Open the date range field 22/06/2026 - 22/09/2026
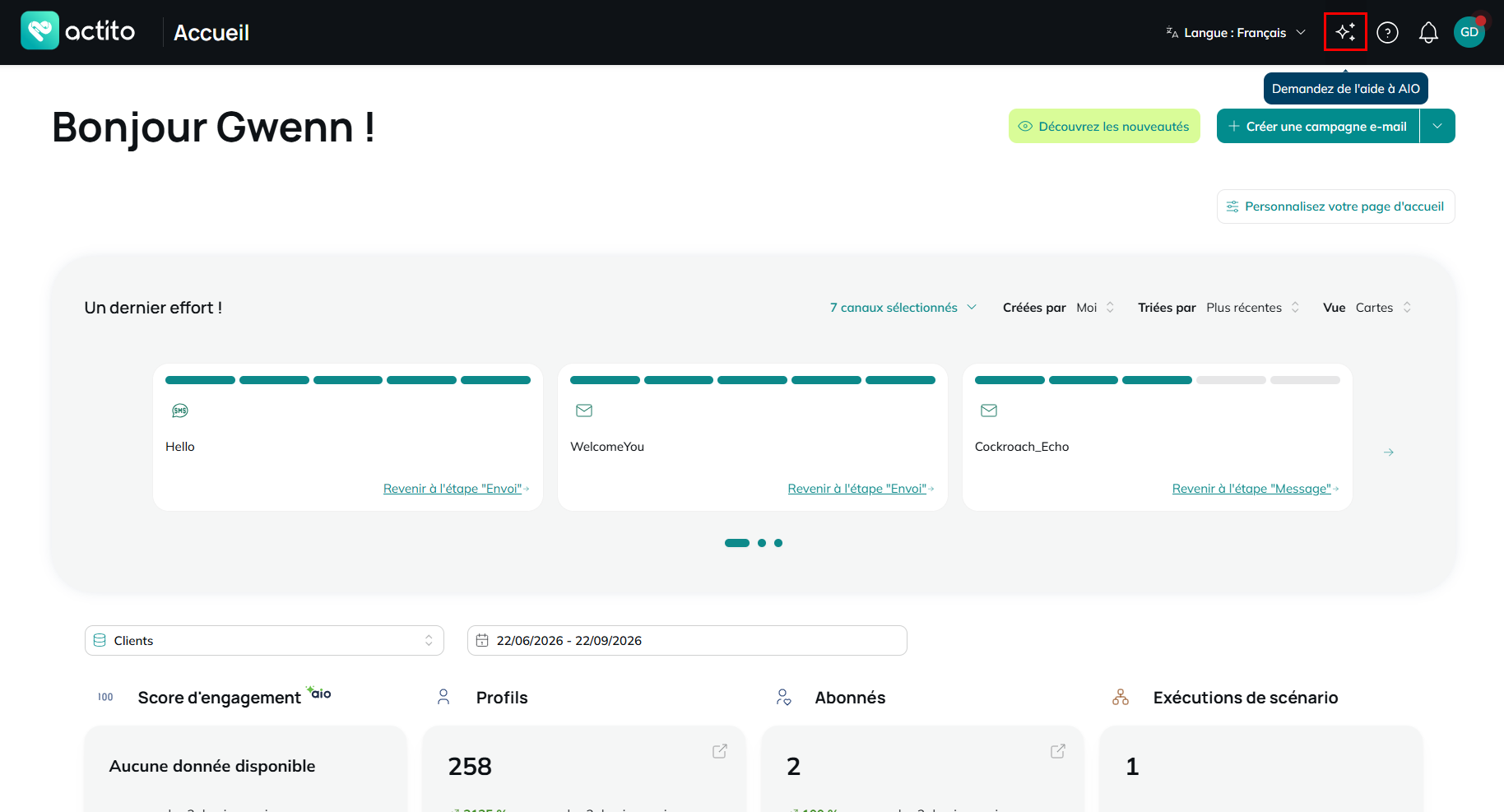The height and width of the screenshot is (812, 1504). pyautogui.click(x=687, y=640)
